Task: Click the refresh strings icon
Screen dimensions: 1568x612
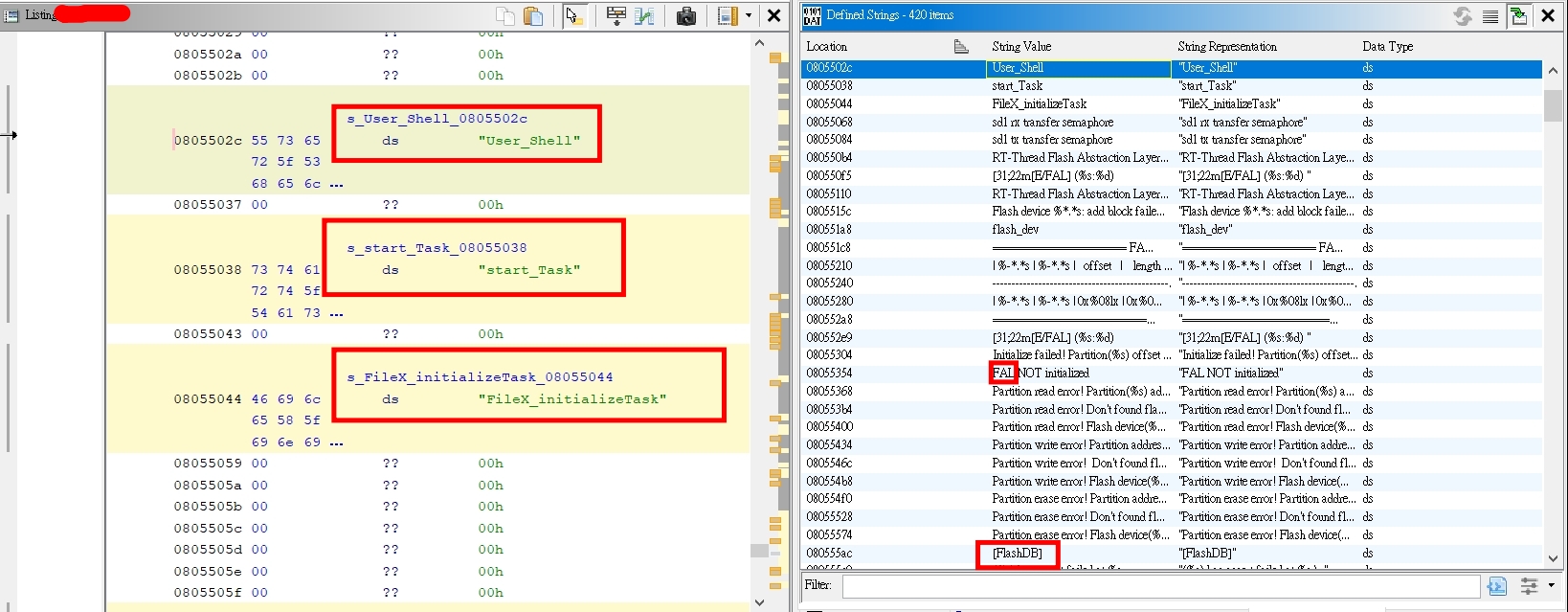Action: coord(1463,15)
